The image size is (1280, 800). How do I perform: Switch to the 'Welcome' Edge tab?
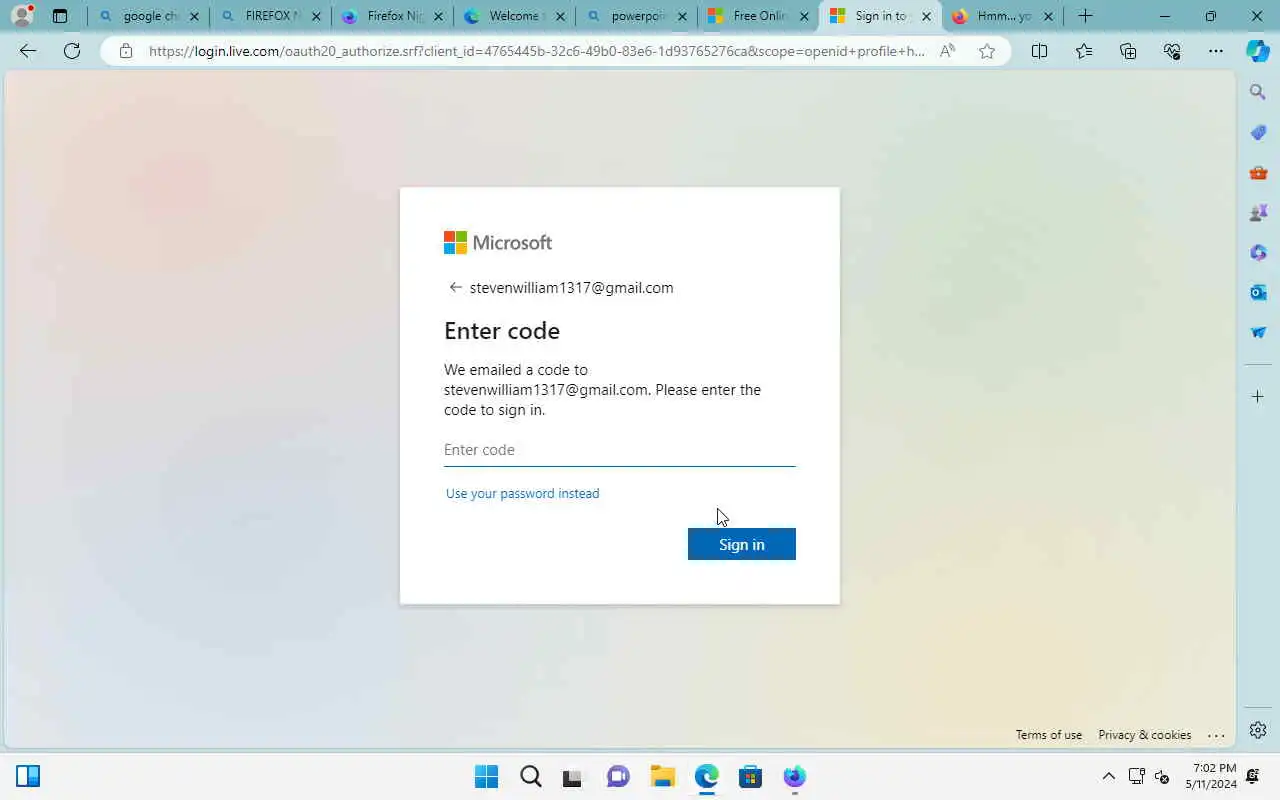pos(516,16)
